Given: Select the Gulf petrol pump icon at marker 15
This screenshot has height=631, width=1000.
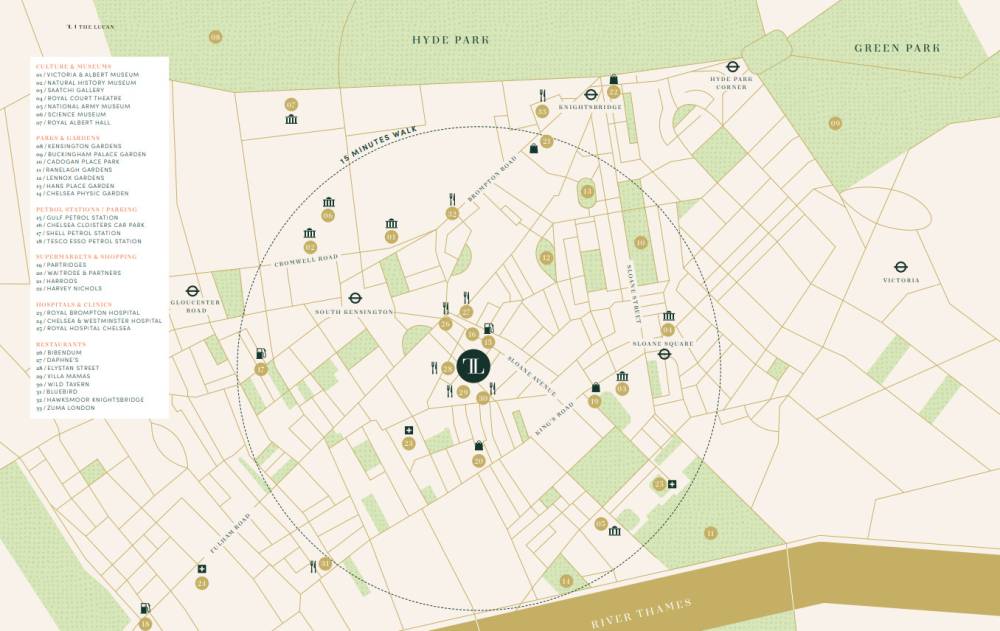Looking at the screenshot, I should [489, 329].
